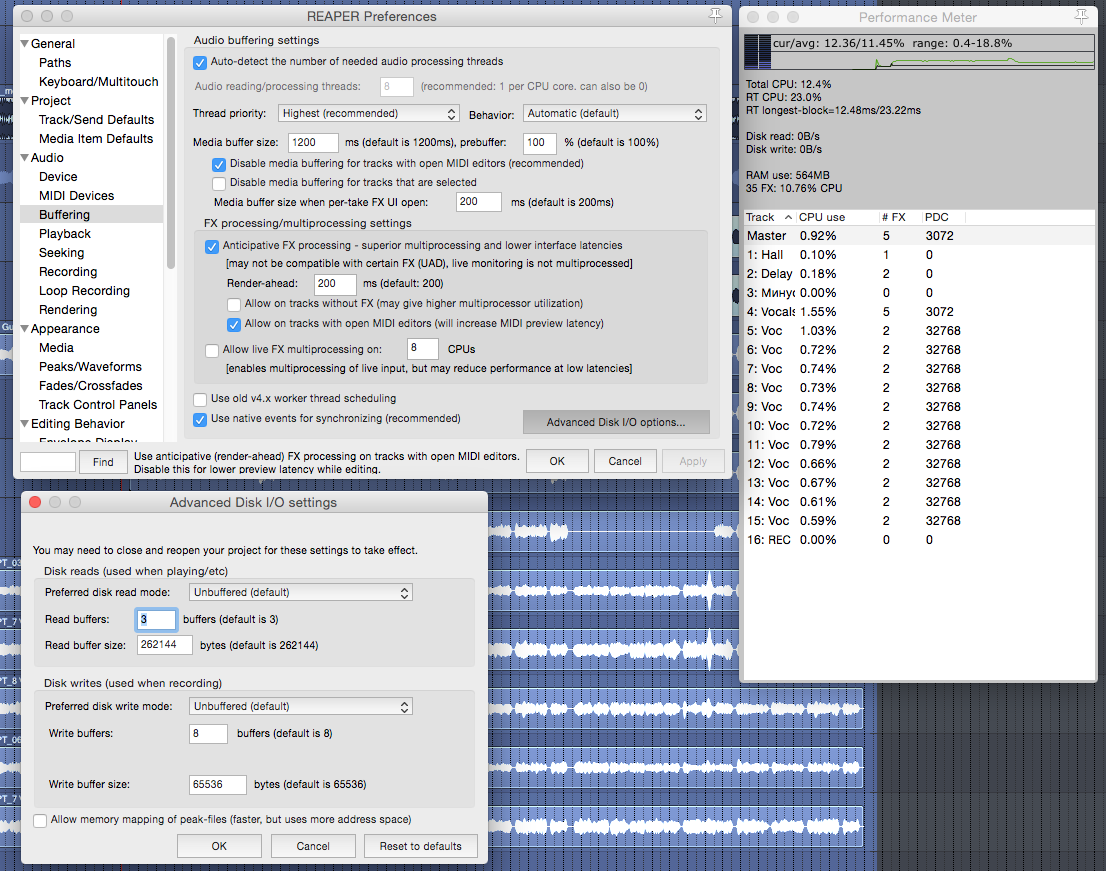Select Seeking preferences page

tap(61, 253)
